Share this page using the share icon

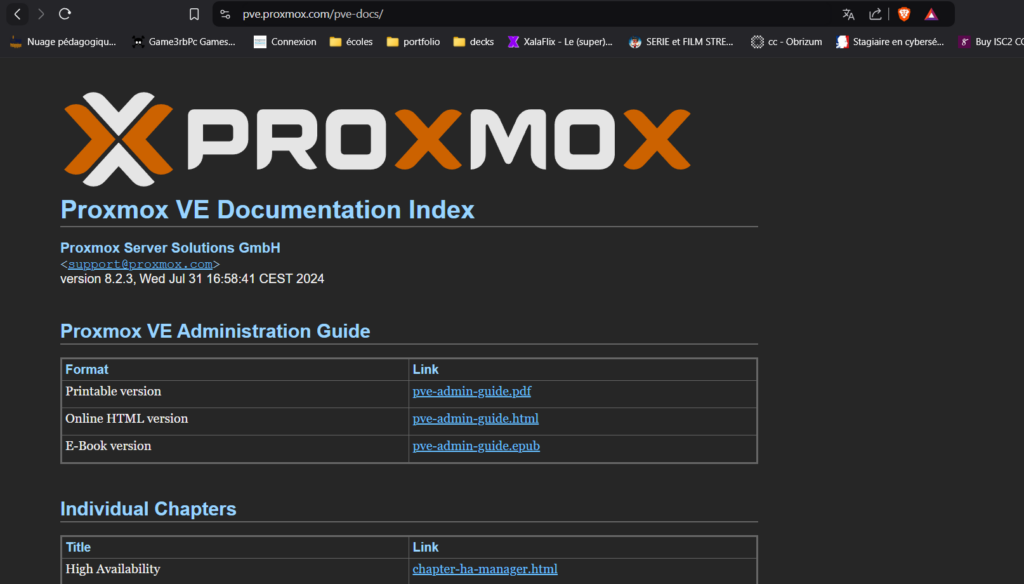pyautogui.click(x=875, y=14)
